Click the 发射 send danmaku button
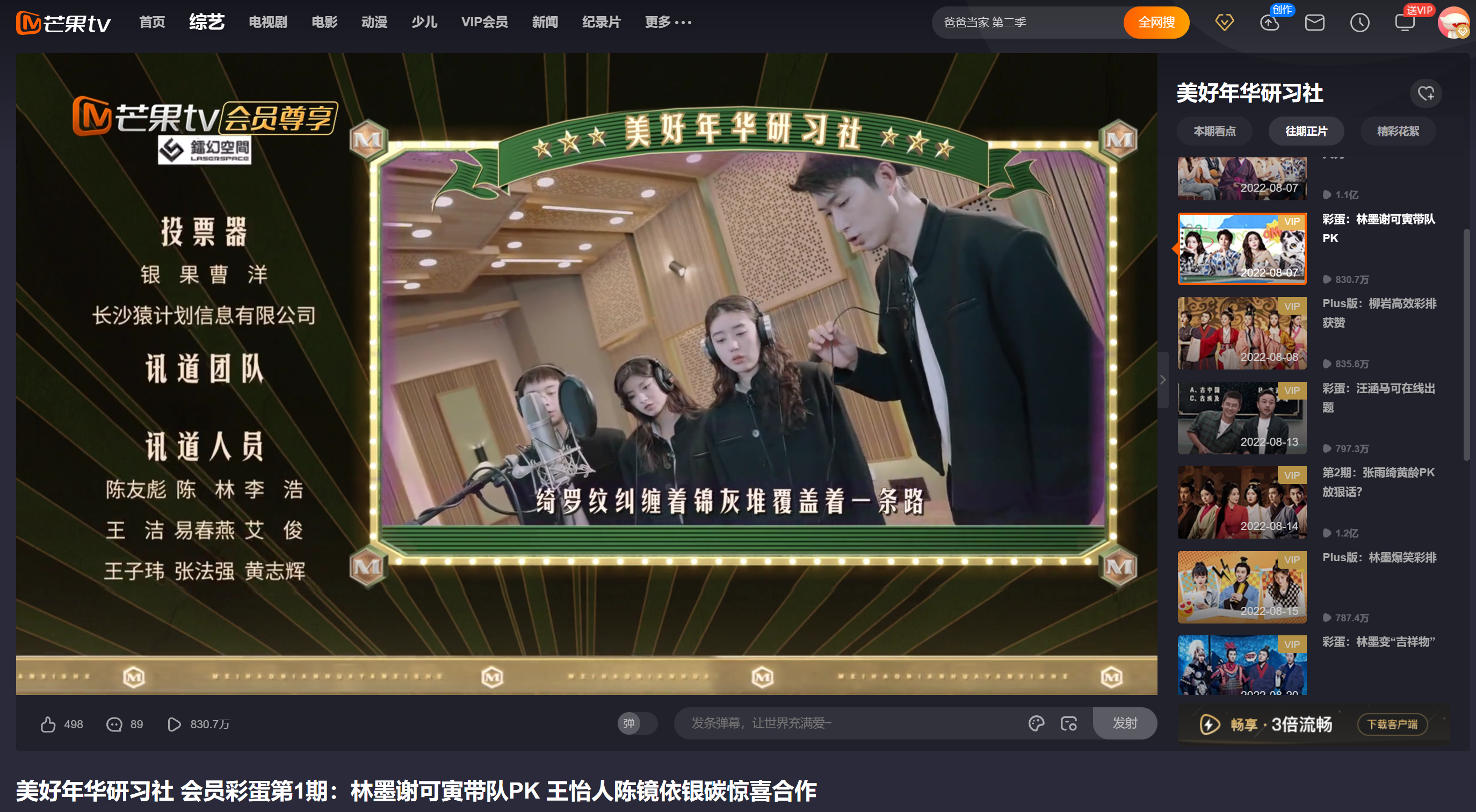Viewport: 1476px width, 812px height. click(x=1124, y=723)
